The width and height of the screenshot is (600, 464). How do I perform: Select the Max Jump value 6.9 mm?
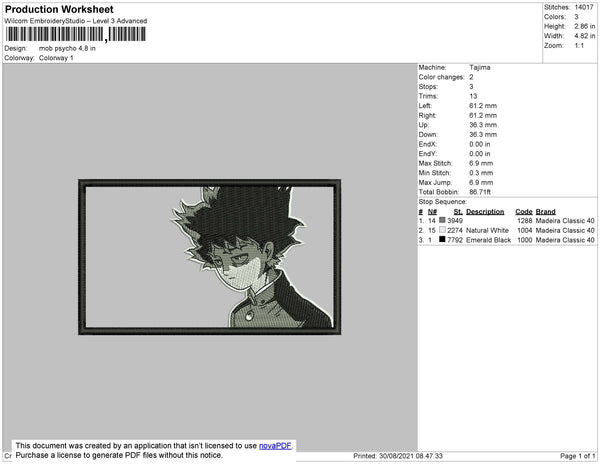tap(481, 182)
